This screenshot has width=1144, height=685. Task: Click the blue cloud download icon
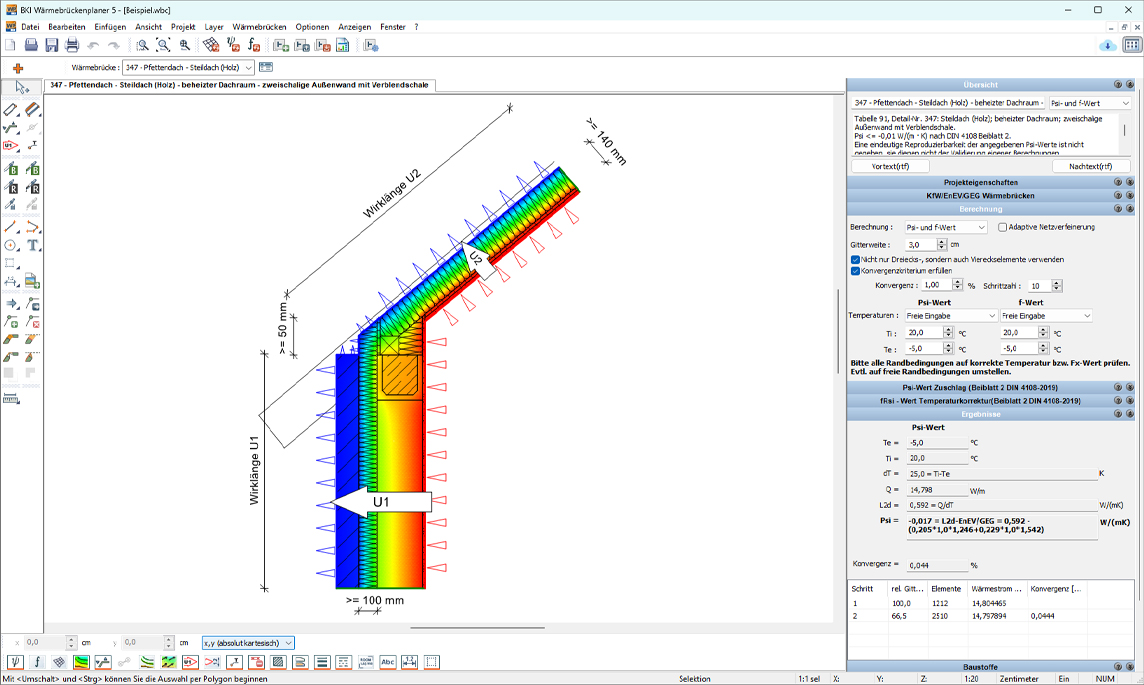(1108, 45)
